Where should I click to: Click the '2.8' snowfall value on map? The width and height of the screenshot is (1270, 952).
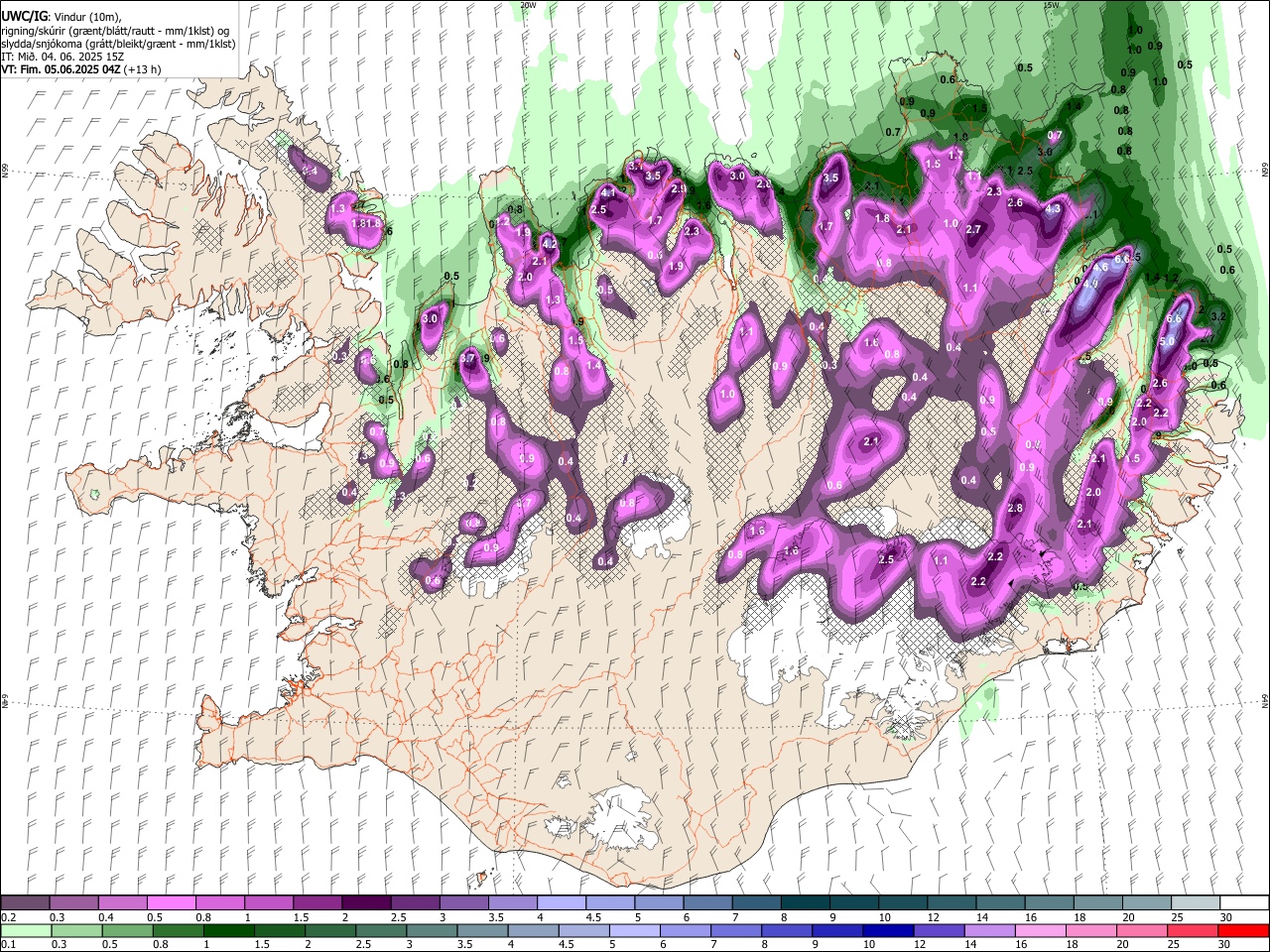[x=1015, y=508]
